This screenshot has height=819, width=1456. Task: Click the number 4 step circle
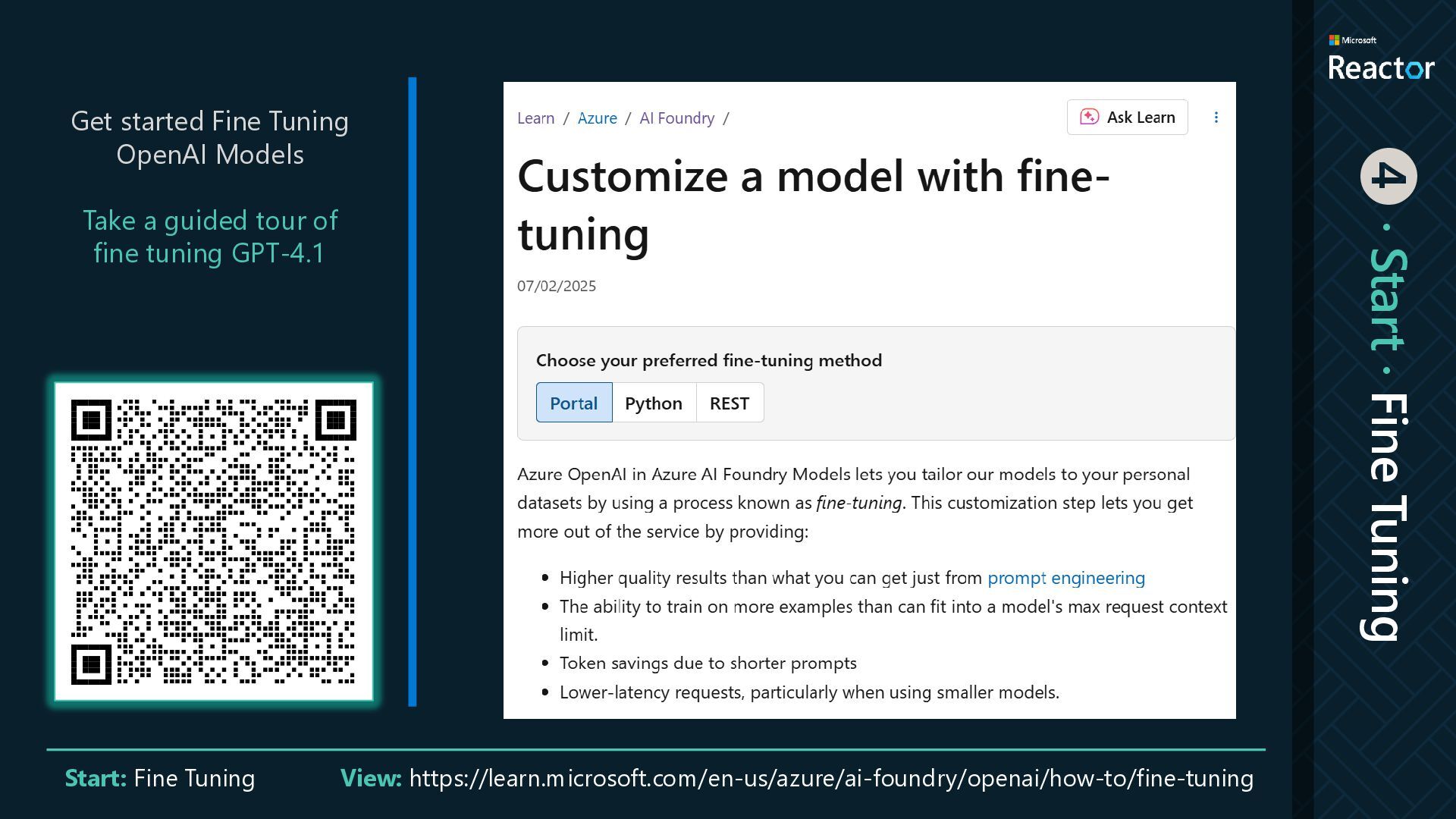coord(1388,176)
